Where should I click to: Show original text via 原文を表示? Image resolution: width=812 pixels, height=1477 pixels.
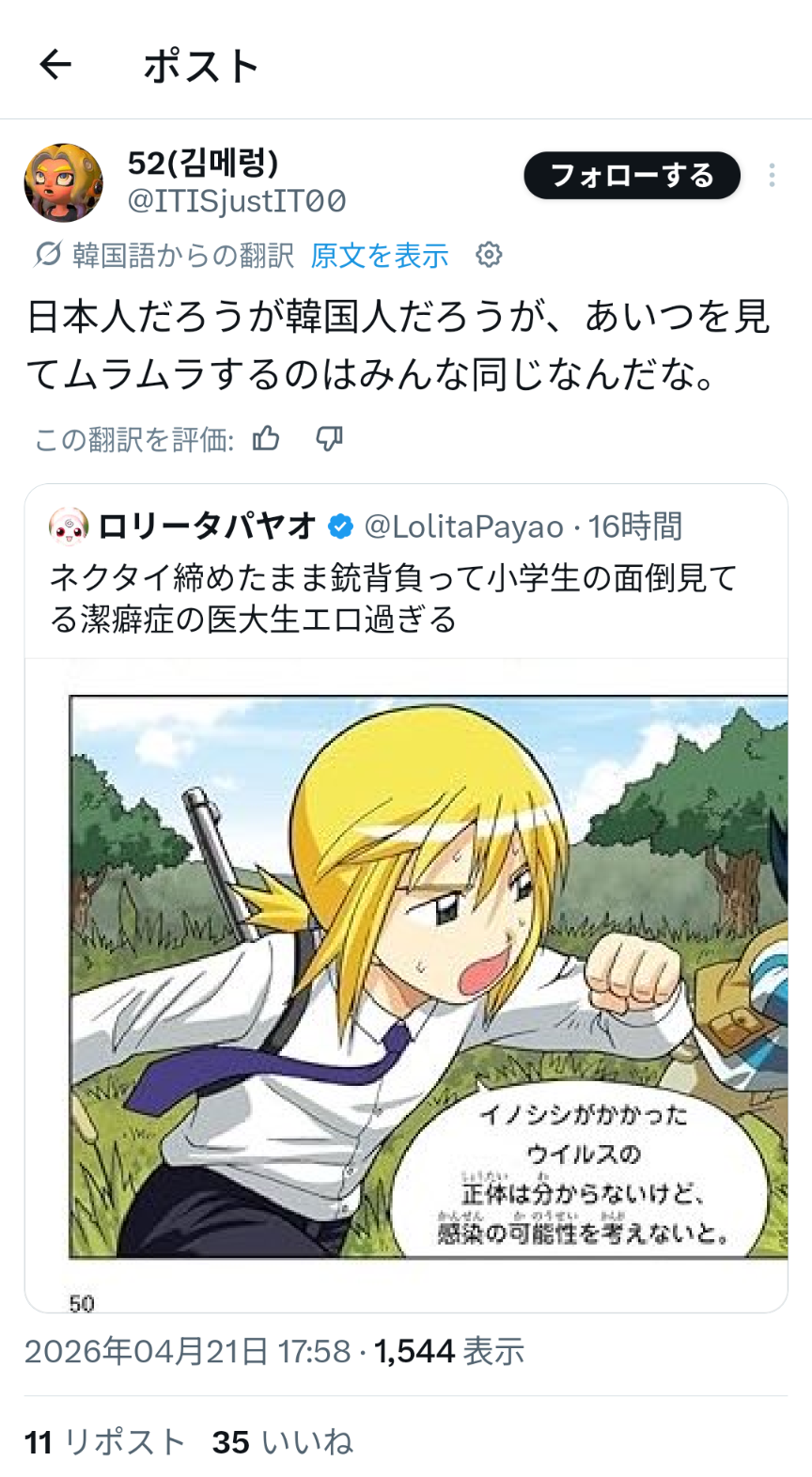tap(380, 255)
